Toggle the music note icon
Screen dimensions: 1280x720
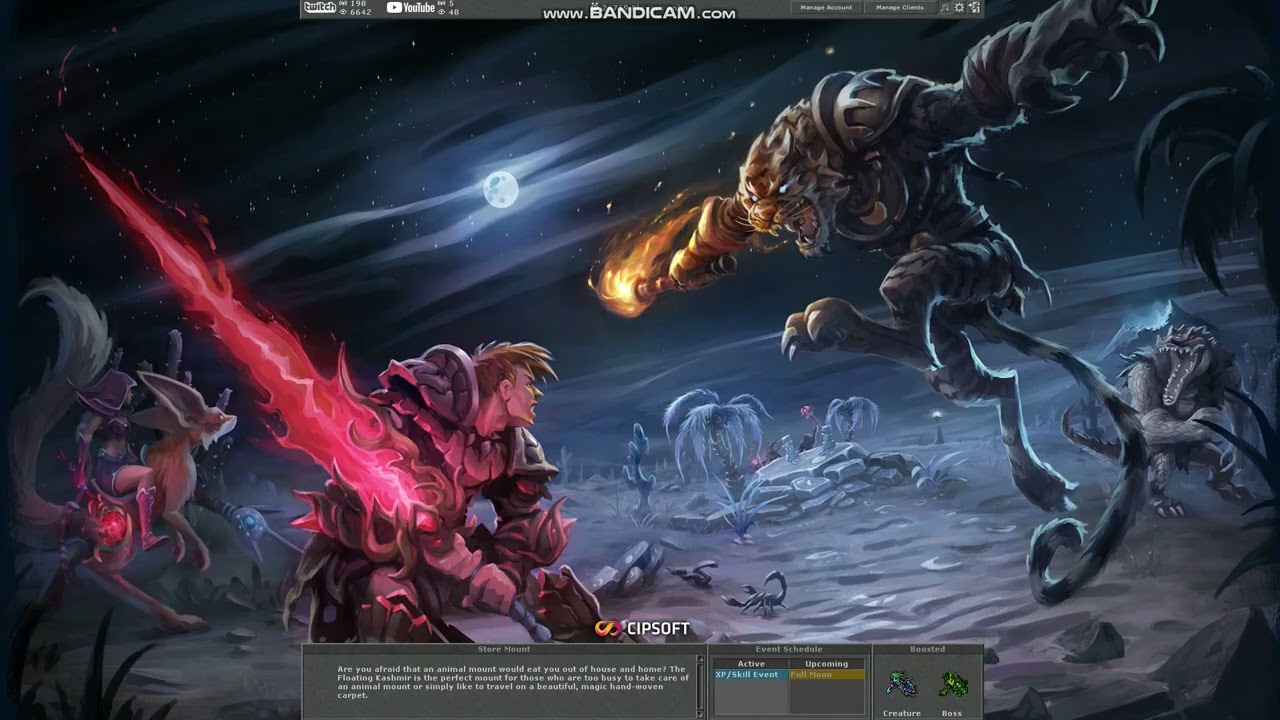pyautogui.click(x=945, y=7)
